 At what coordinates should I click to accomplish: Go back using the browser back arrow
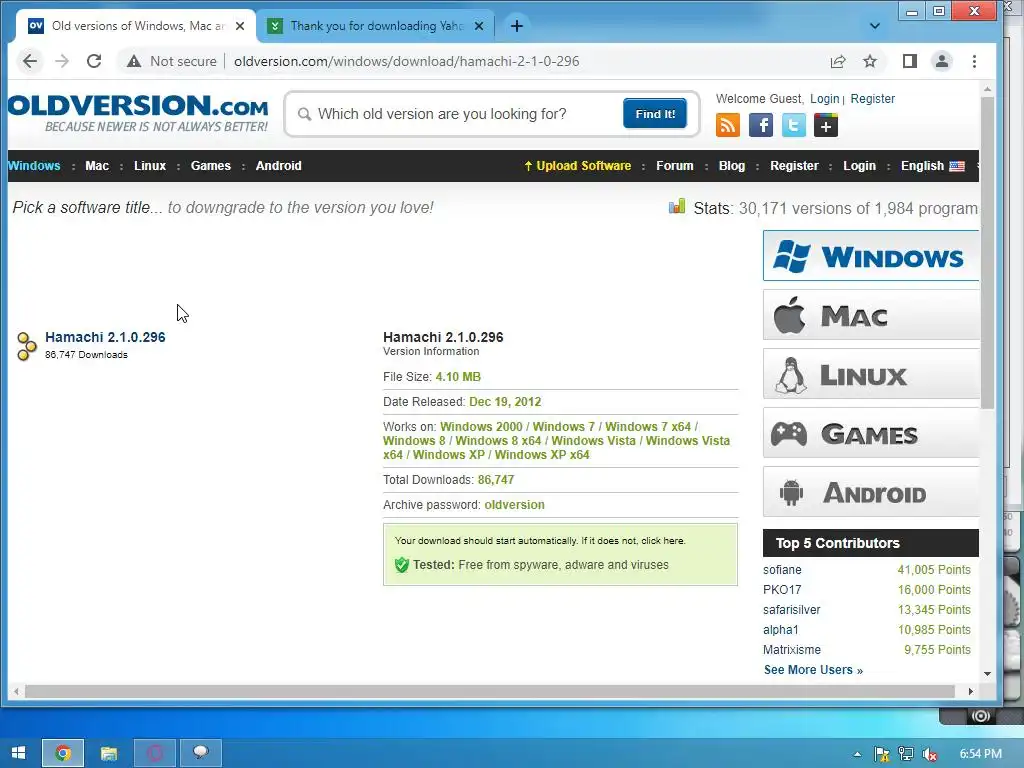[x=30, y=61]
